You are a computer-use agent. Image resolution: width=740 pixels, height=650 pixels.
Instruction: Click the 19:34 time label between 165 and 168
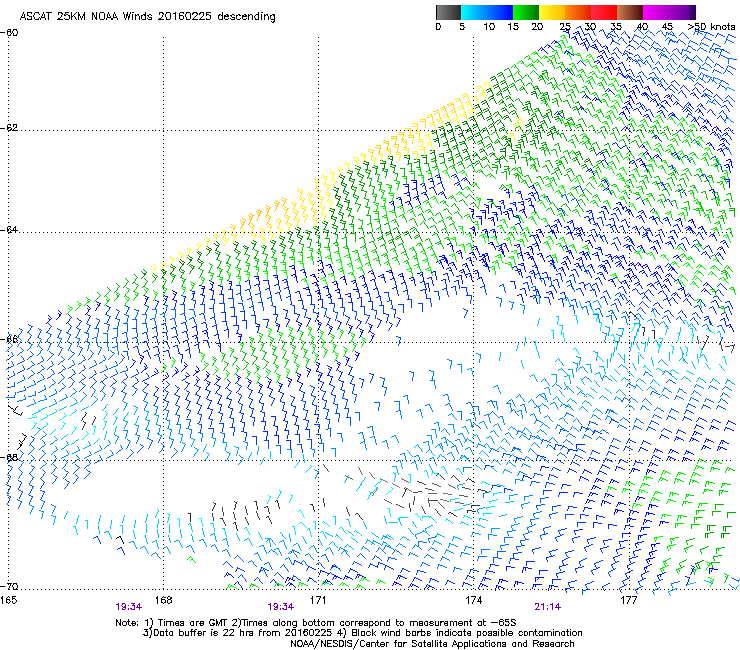(128, 607)
